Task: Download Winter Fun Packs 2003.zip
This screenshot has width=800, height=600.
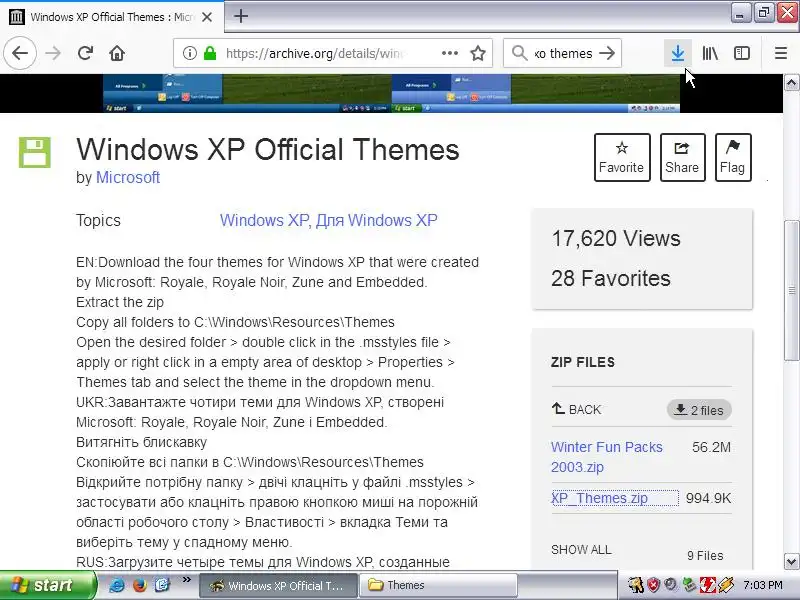Action: coord(606,457)
